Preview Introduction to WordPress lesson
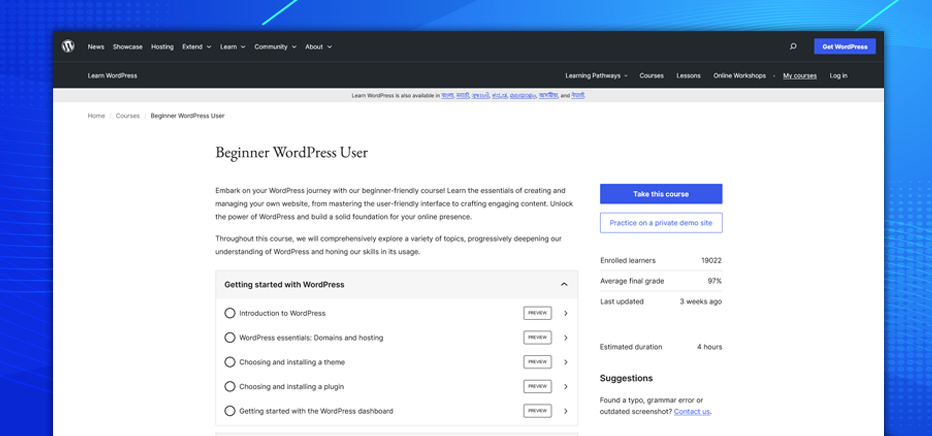Screen dimensions: 932x436 pyautogui.click(x=537, y=313)
